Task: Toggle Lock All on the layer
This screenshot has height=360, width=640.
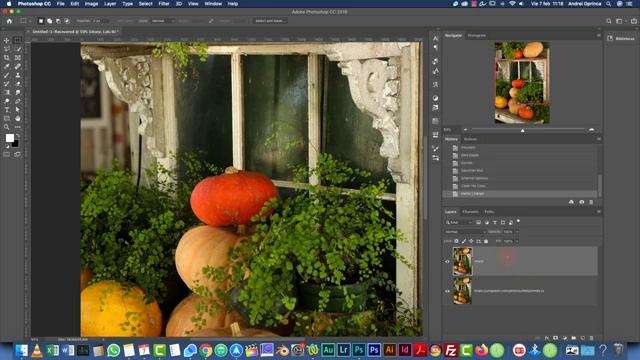Action: 486,241
